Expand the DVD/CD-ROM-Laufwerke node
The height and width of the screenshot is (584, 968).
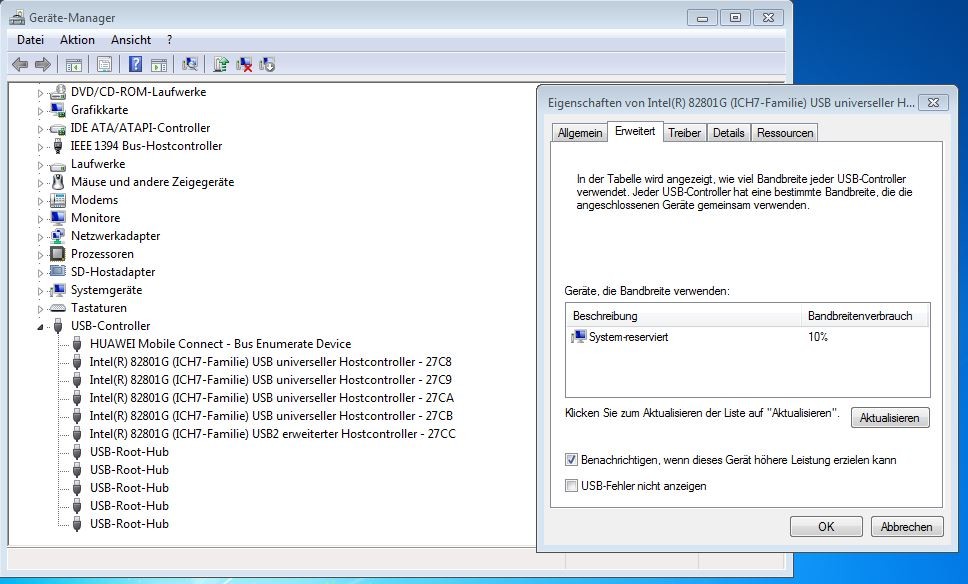tap(41, 93)
